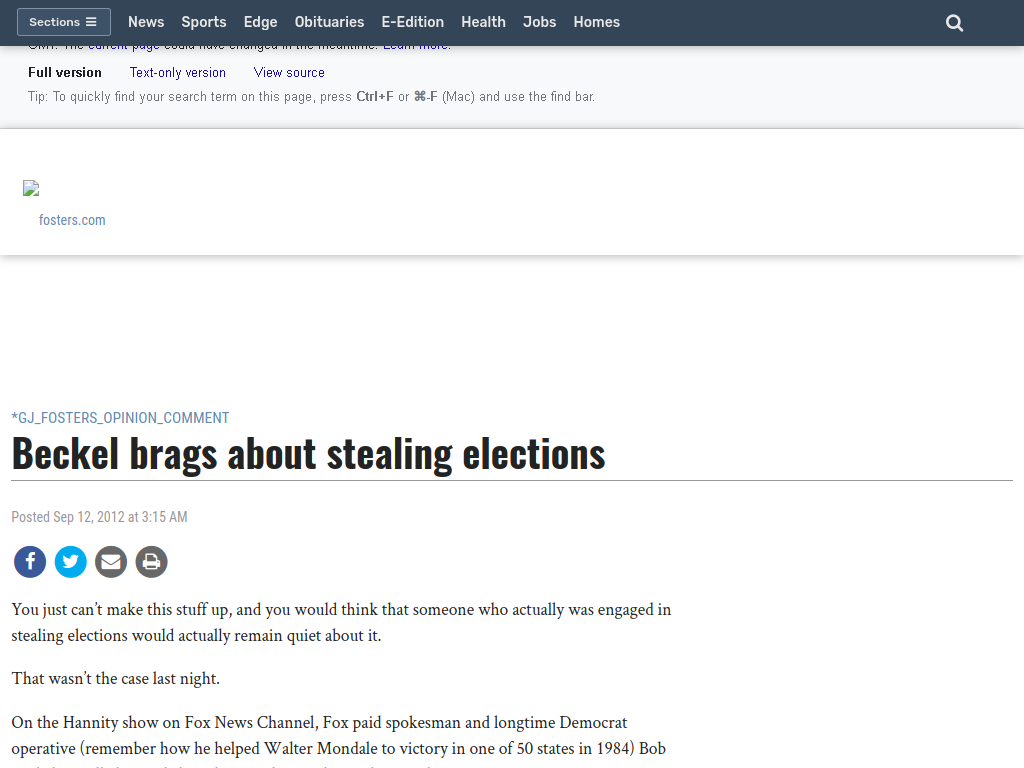Click the headline 'Beckel brags about stealing elections'
The width and height of the screenshot is (1024, 768).
pos(308,454)
